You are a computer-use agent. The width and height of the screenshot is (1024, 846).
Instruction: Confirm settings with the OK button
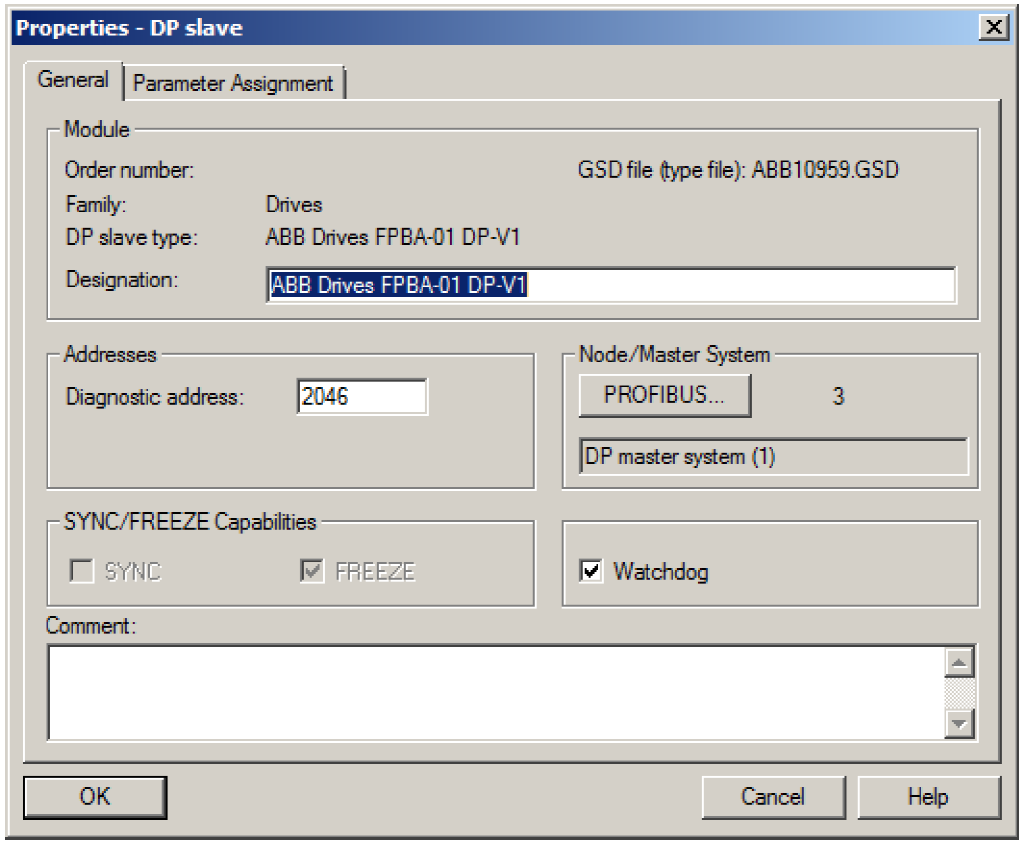(x=95, y=797)
